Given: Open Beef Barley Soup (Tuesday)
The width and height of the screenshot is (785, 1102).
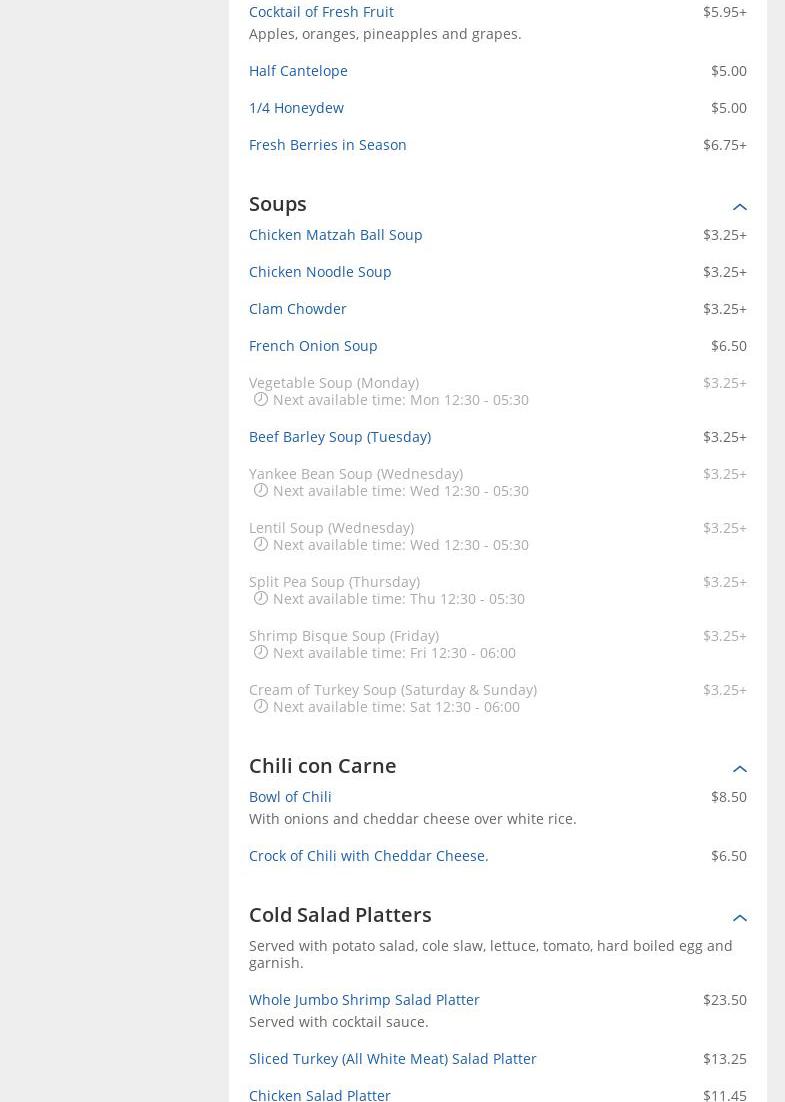Looking at the screenshot, I should pos(339,436).
